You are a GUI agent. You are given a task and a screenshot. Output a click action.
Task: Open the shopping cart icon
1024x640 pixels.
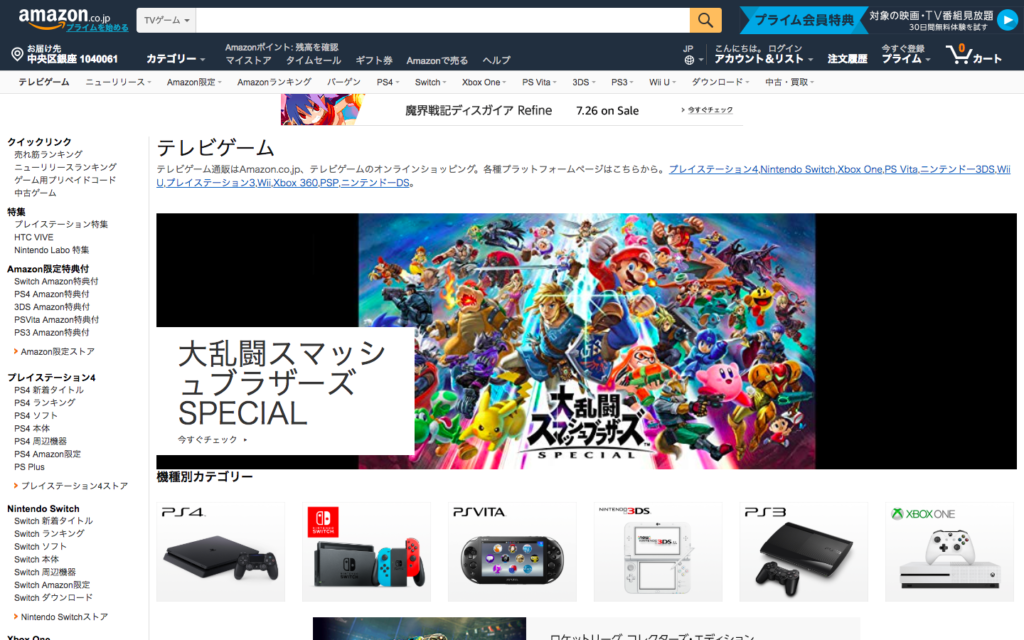(x=973, y=54)
